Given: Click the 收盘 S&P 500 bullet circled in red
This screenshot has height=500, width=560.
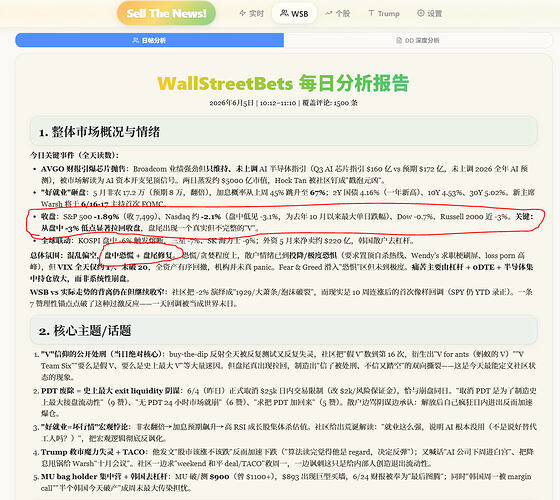Looking at the screenshot, I should pos(284,222).
